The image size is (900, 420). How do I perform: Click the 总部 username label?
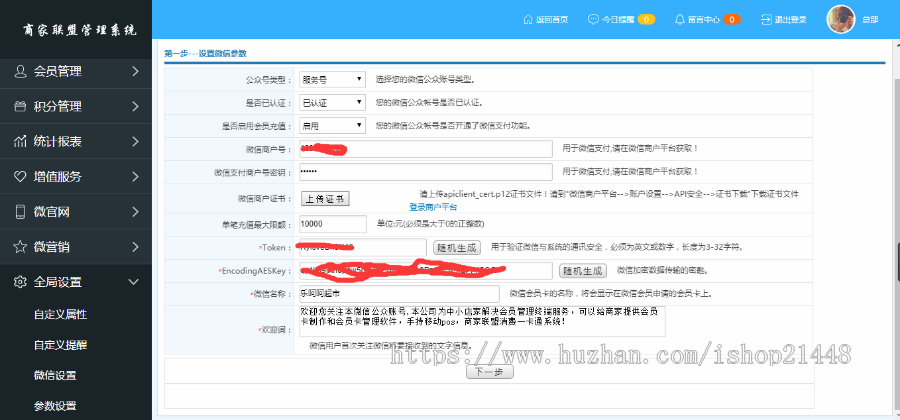[x=870, y=19]
